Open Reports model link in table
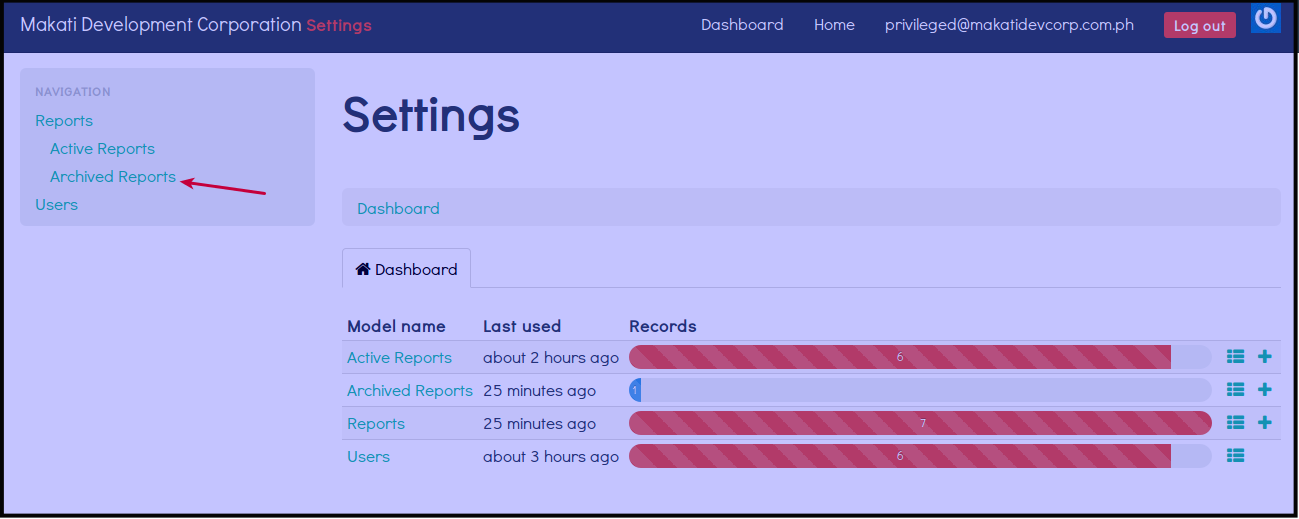Screen dimensions: 1299x519 point(376,424)
